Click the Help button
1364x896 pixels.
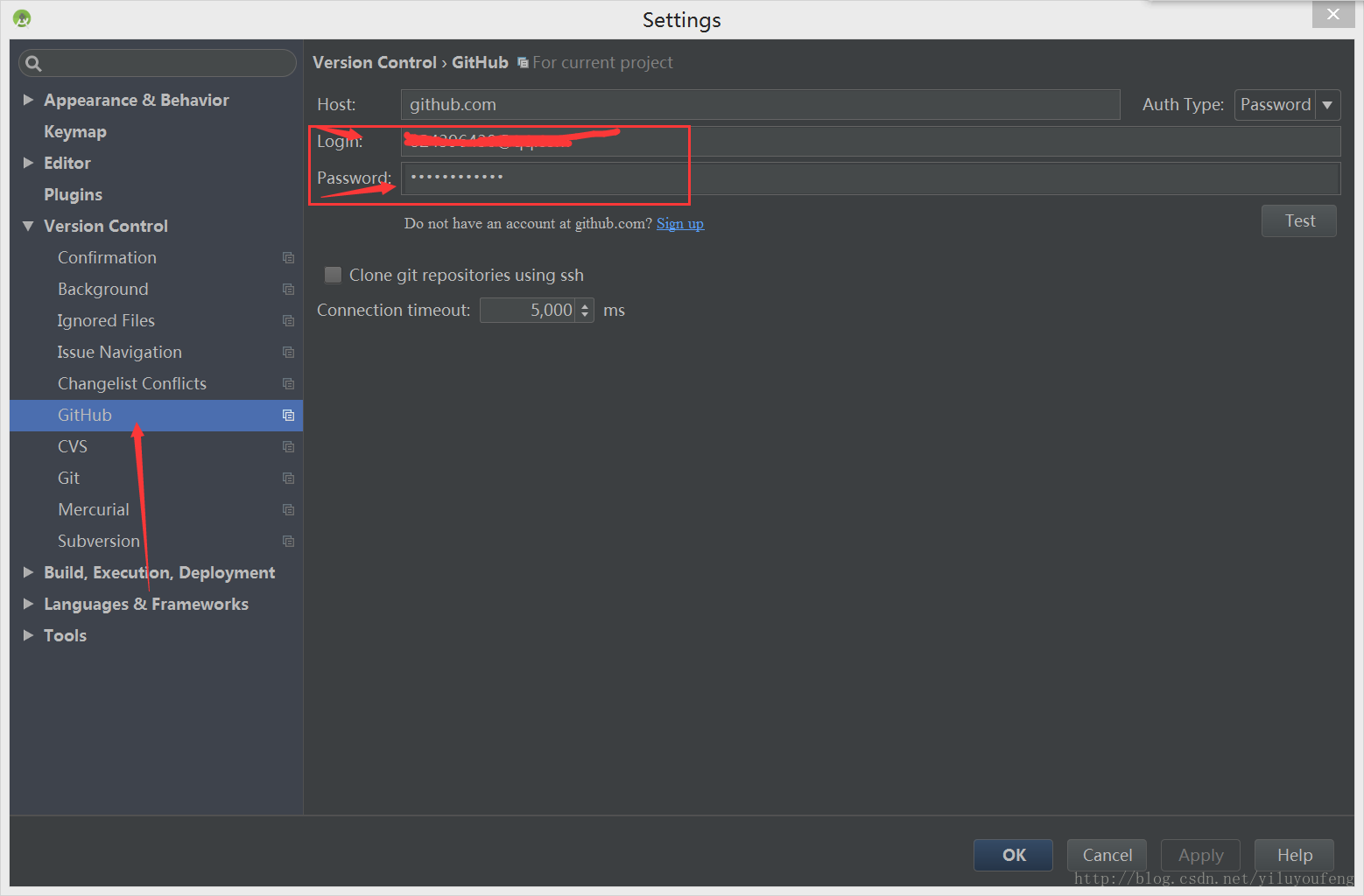[x=1294, y=855]
